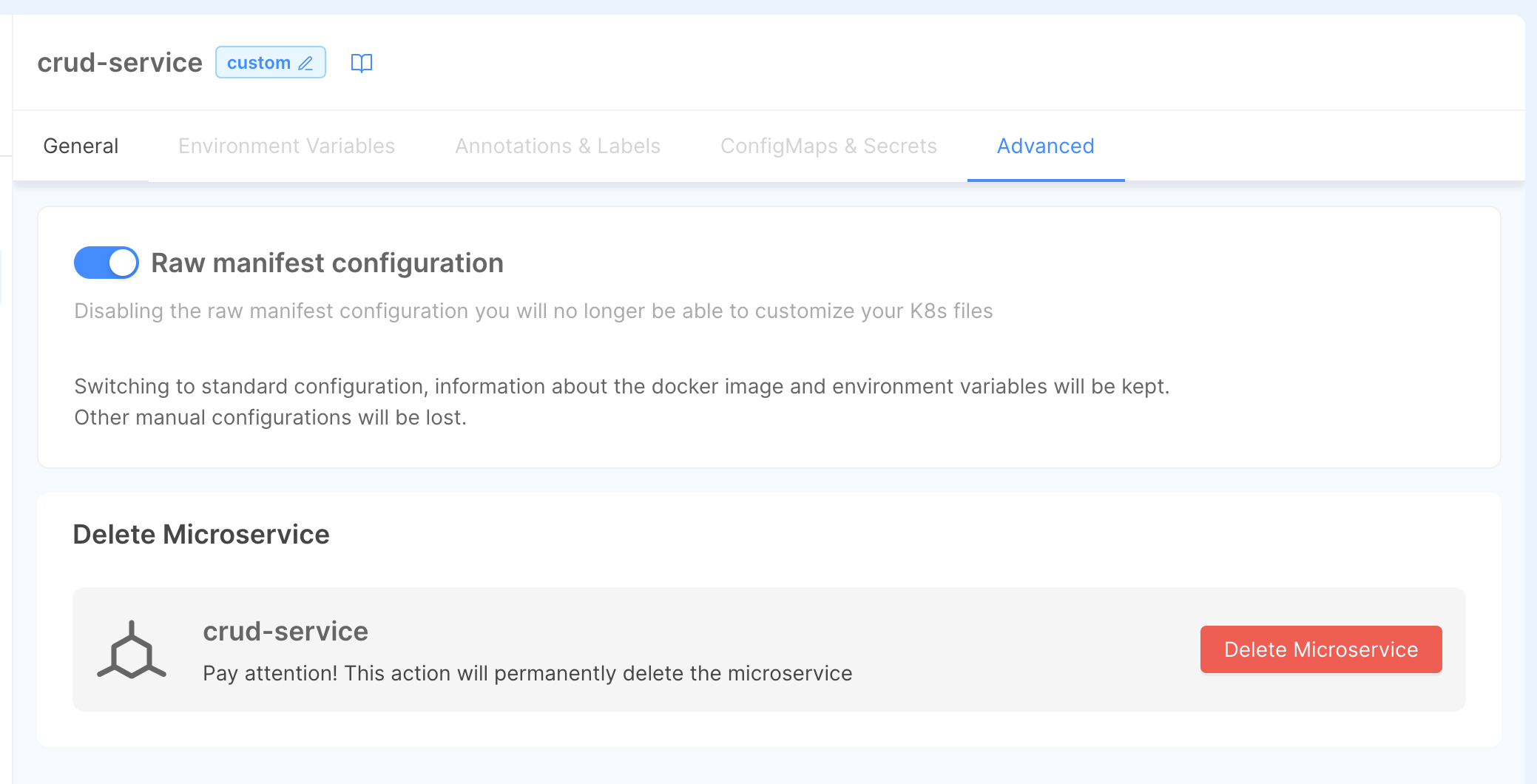Screen dimensions: 1537x784
Task: Go to Annotations & Labels tab
Action: 557,146
